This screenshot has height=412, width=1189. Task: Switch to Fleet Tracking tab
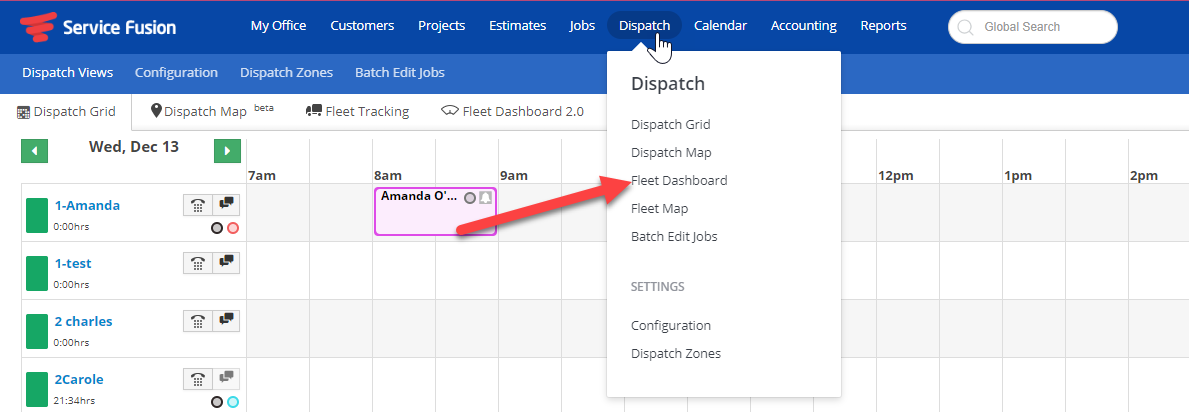(357, 112)
